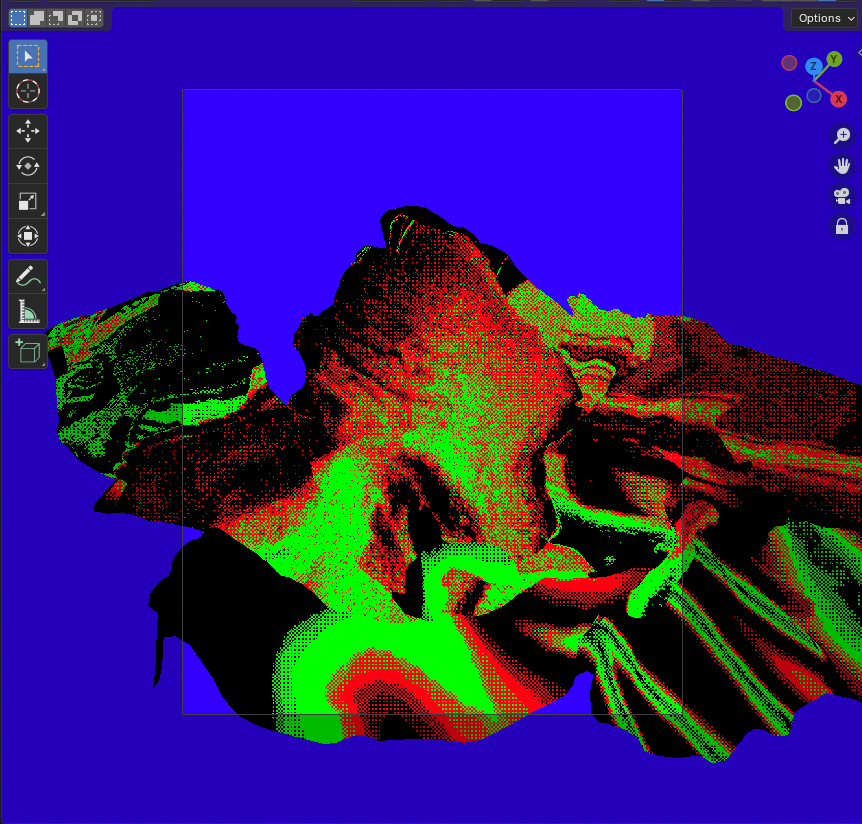
Task: Click the blue Z axis on gizmo
Action: click(x=814, y=67)
